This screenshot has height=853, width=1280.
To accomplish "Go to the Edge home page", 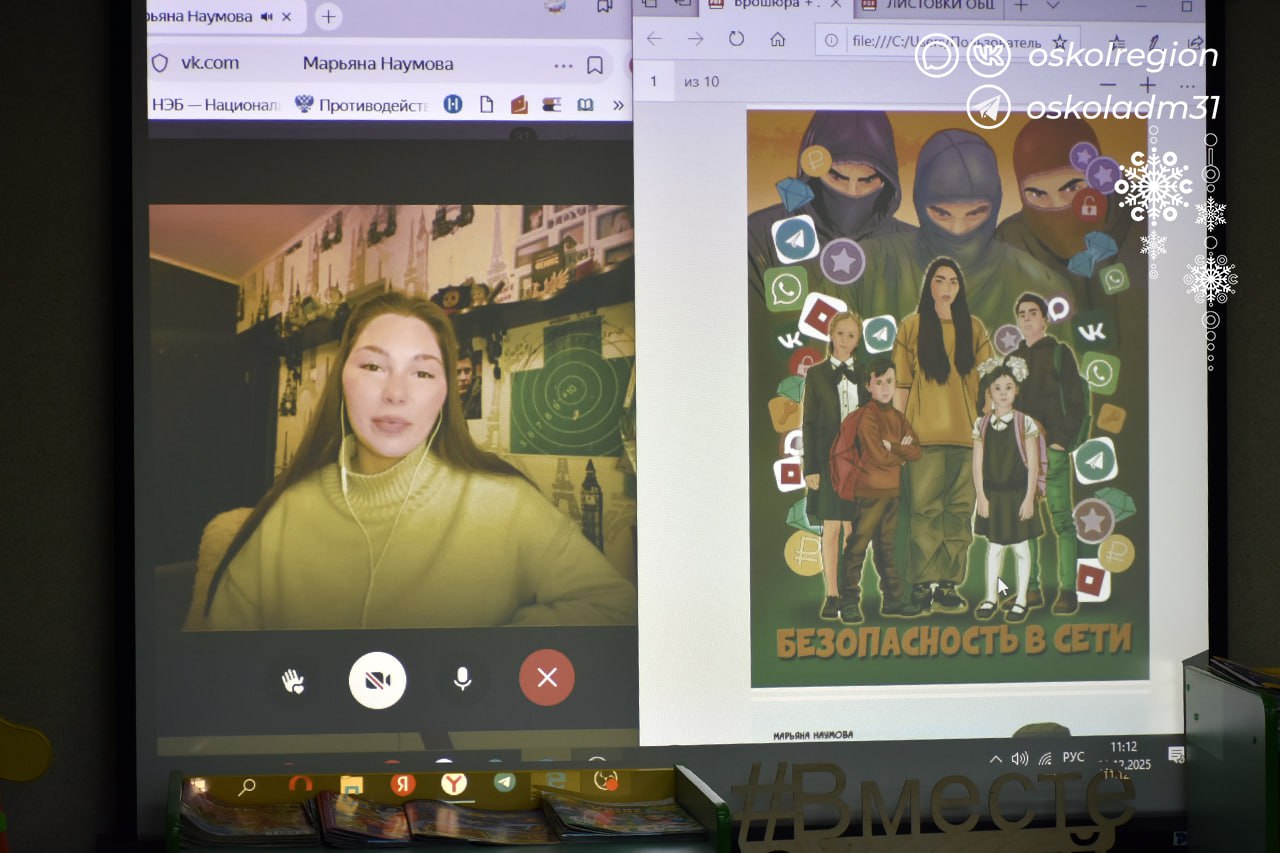I will pos(778,40).
